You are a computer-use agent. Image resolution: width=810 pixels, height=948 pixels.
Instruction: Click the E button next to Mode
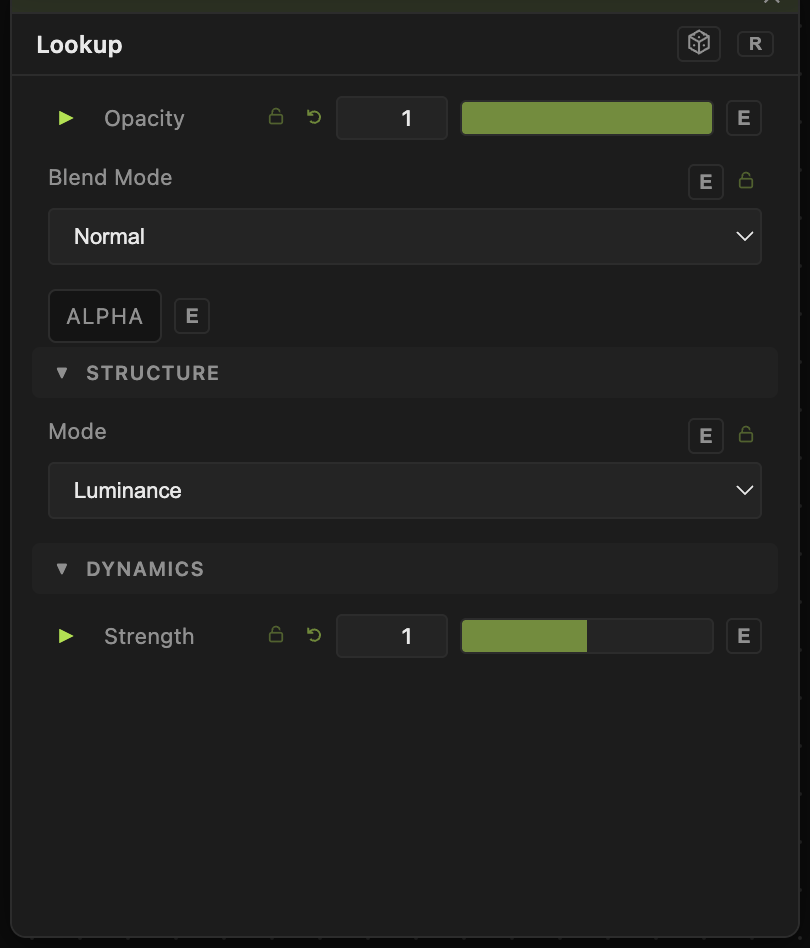[705, 436]
